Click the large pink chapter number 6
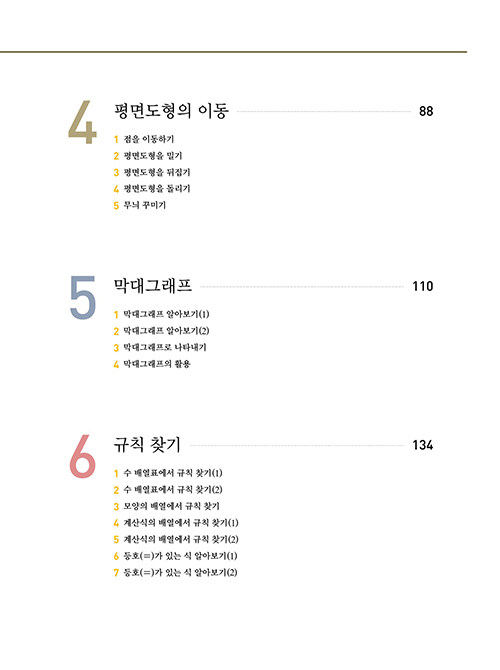Viewport: 500px width, 670px height. point(82,456)
